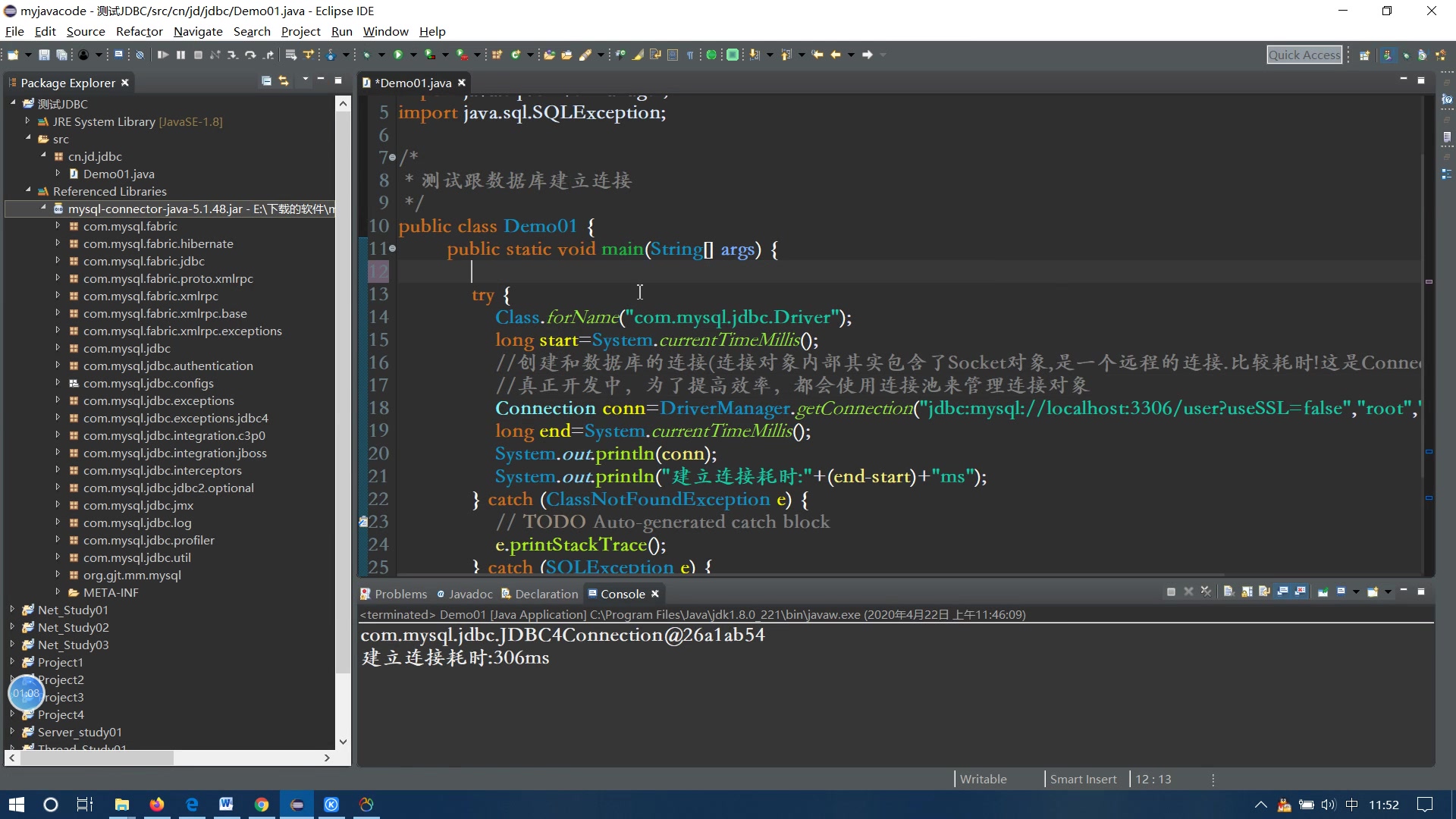Viewport: 1456px width, 819px height.
Task: Open Chrome from the Windows taskbar
Action: [x=262, y=805]
